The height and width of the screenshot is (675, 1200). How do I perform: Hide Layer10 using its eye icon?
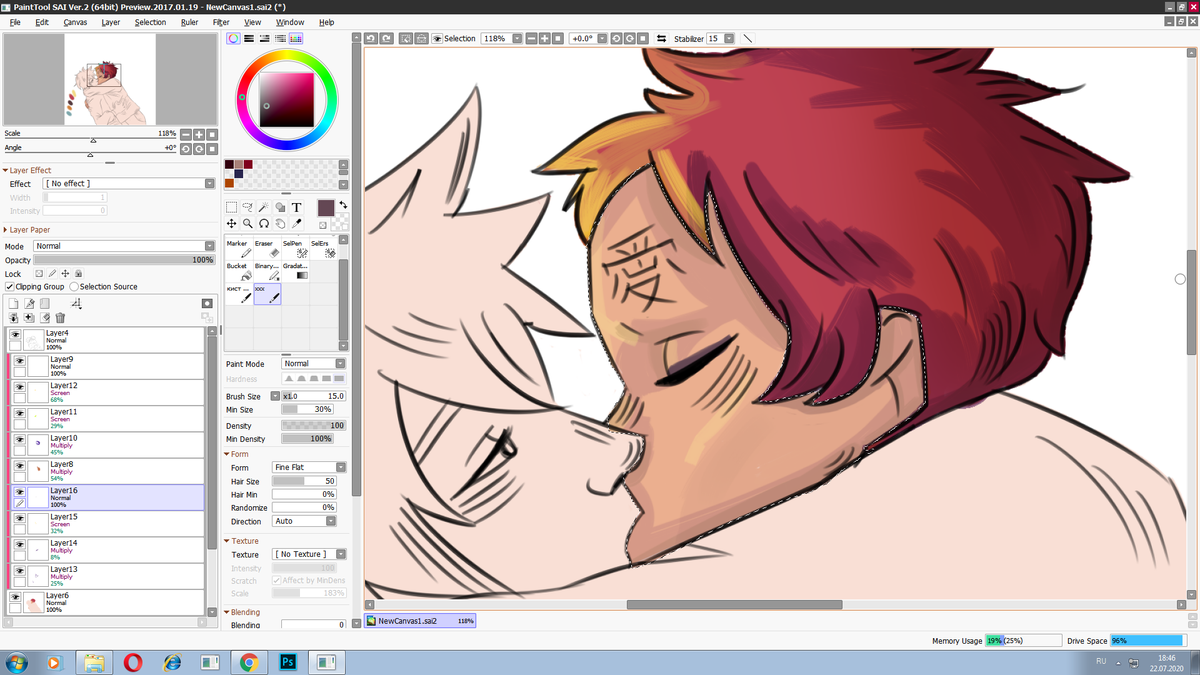point(18,439)
